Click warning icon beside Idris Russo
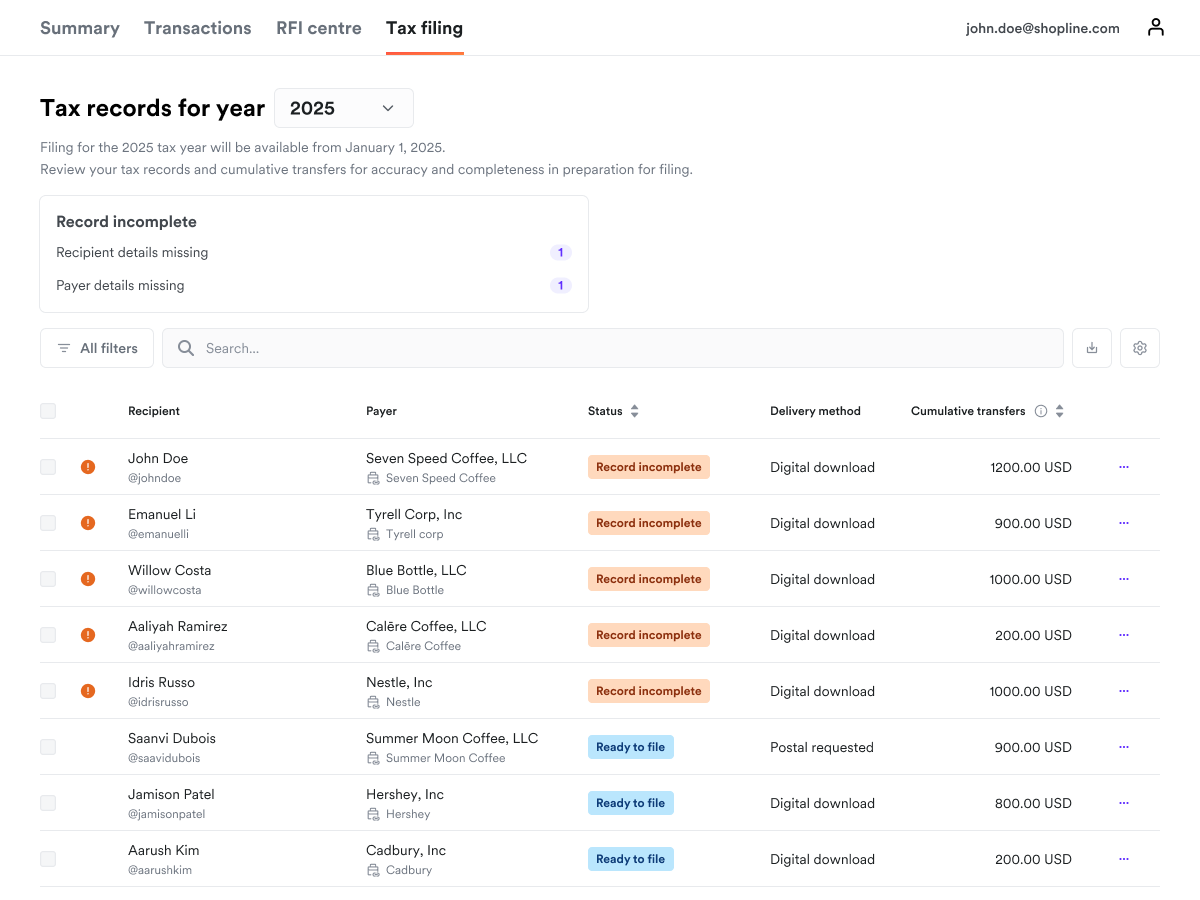This screenshot has width=1200, height=900. click(88, 691)
